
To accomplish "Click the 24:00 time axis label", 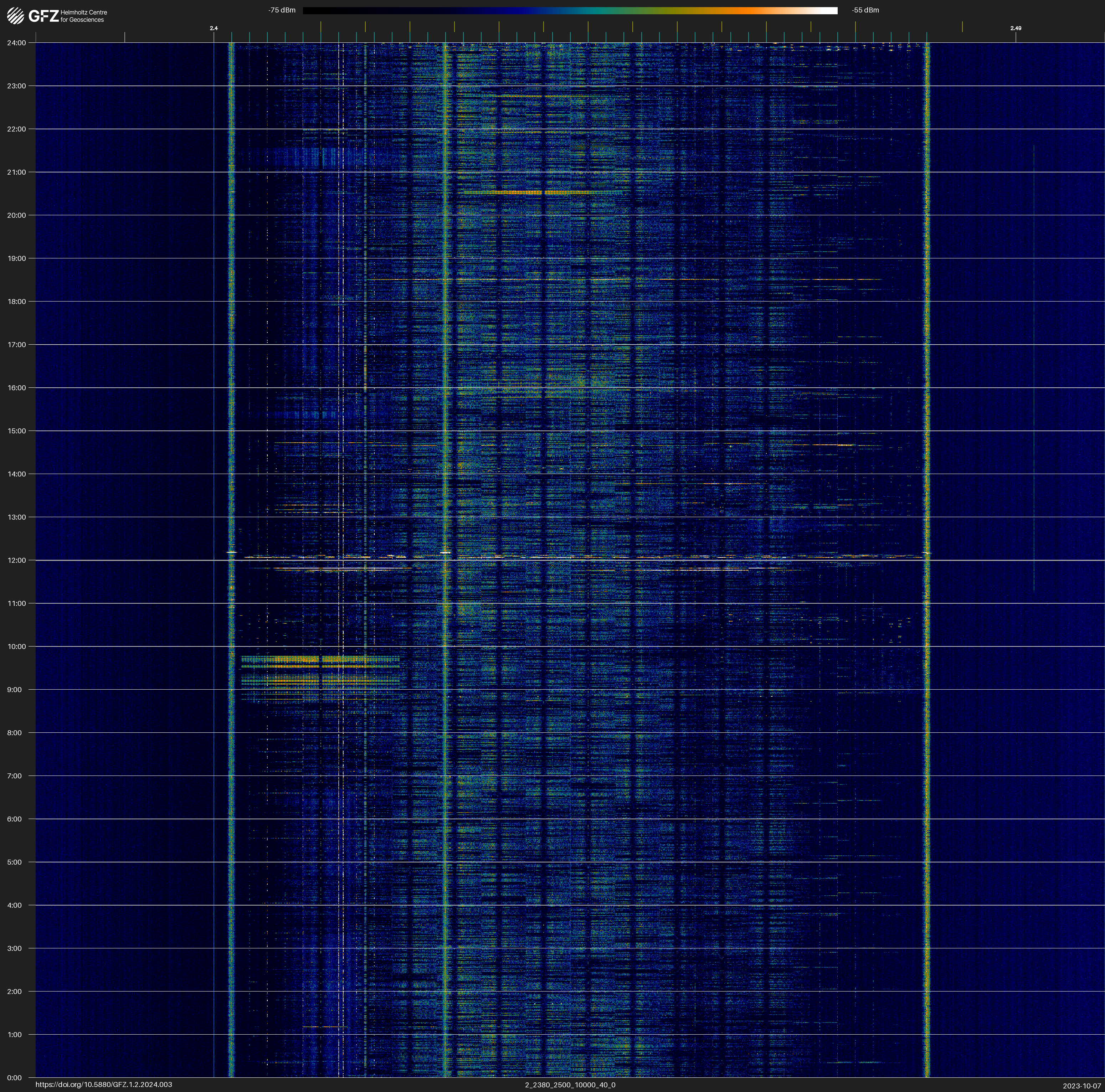I will (17, 43).
